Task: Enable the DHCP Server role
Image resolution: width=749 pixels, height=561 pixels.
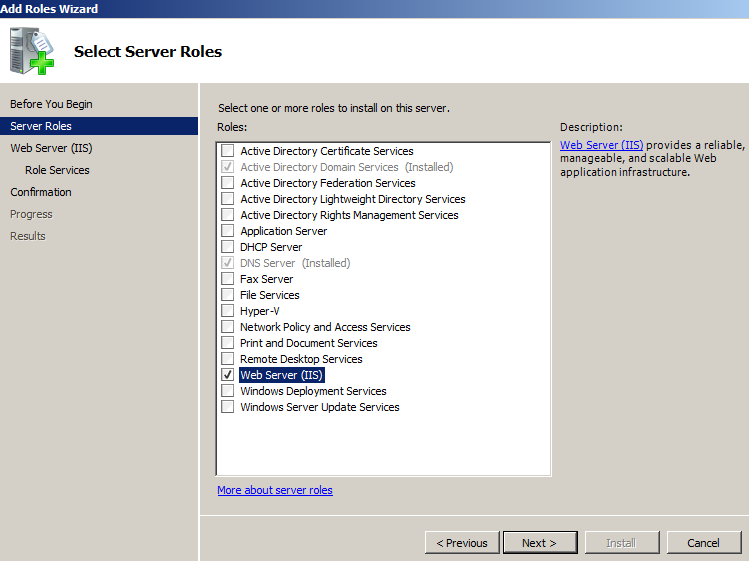Action: (x=228, y=247)
